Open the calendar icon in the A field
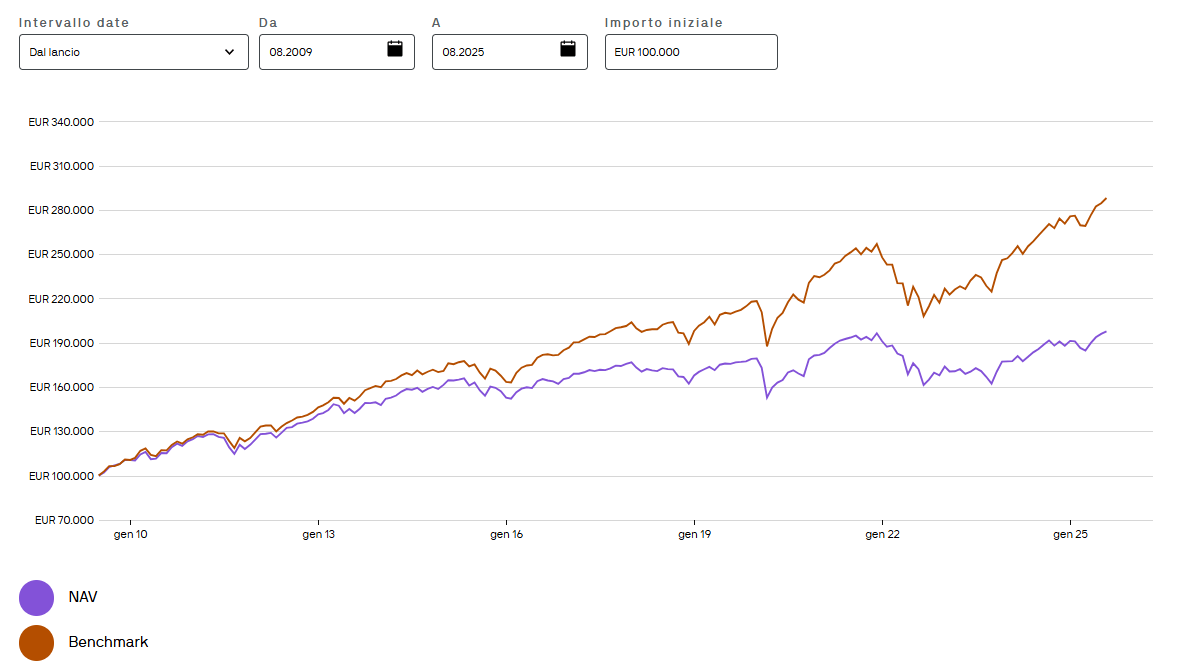This screenshot has height=670, width=1197. pyautogui.click(x=568, y=49)
